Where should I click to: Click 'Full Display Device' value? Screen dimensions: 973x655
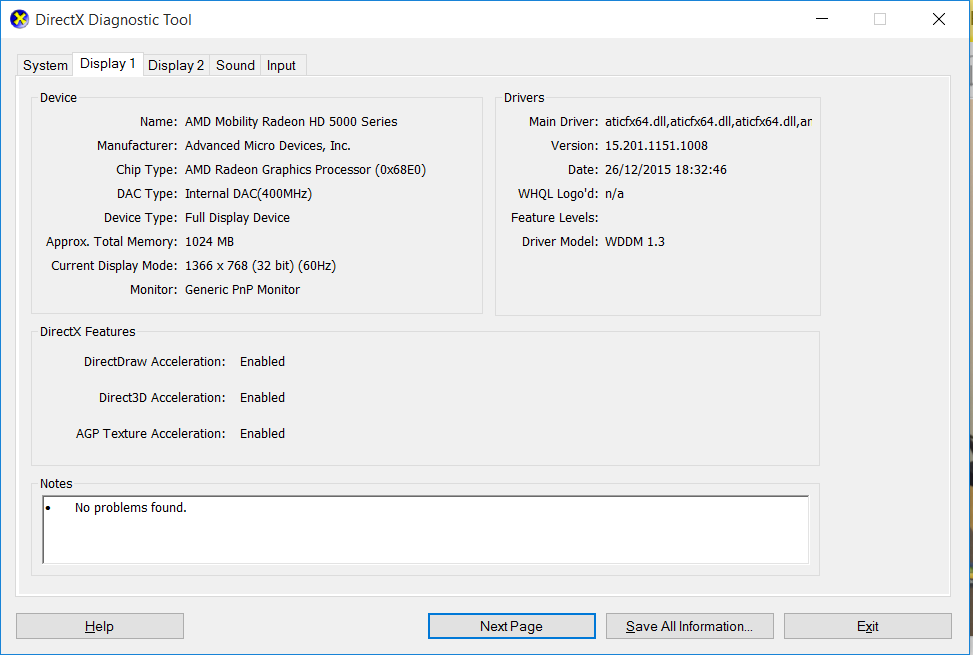[x=237, y=218]
